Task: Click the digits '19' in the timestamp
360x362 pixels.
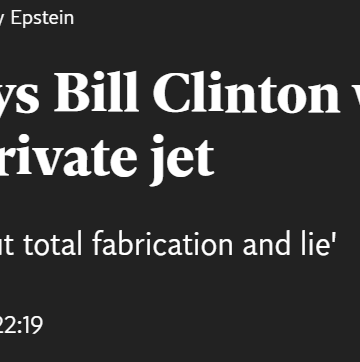Action: point(33,325)
